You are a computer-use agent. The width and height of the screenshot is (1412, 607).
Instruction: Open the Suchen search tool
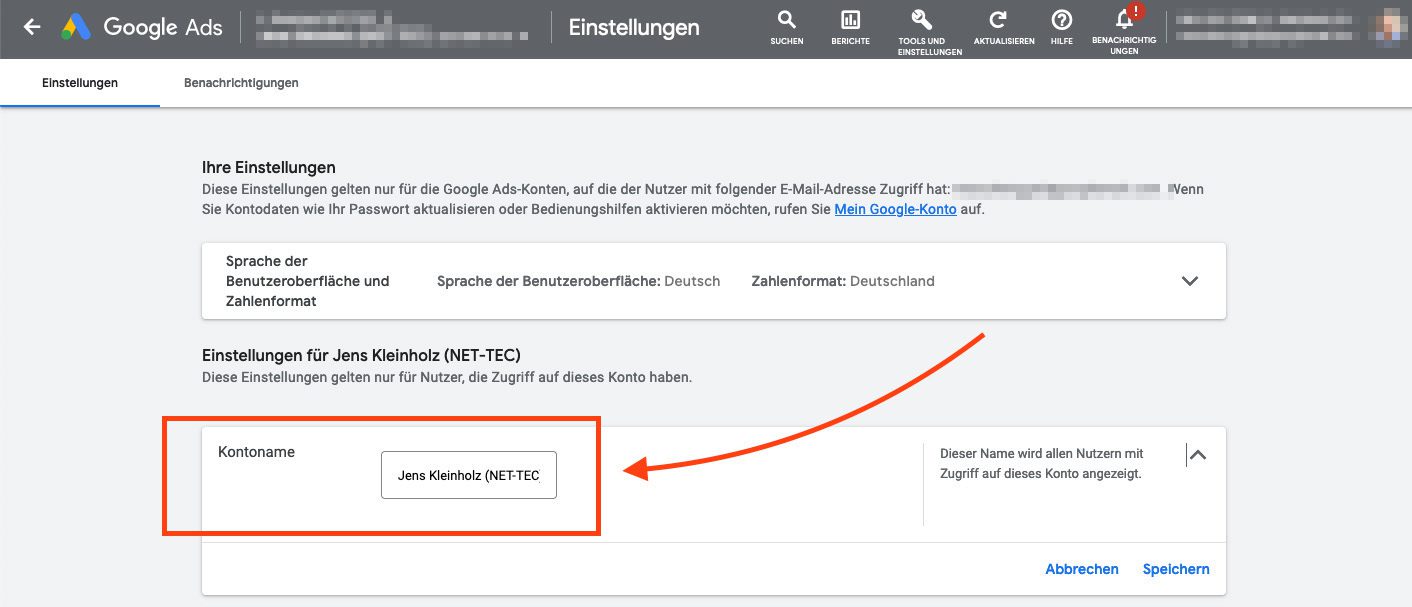787,27
